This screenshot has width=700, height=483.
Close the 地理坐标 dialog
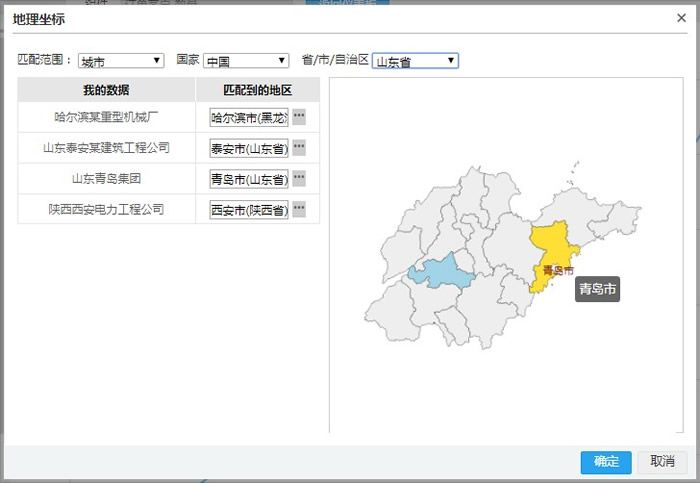click(x=681, y=17)
